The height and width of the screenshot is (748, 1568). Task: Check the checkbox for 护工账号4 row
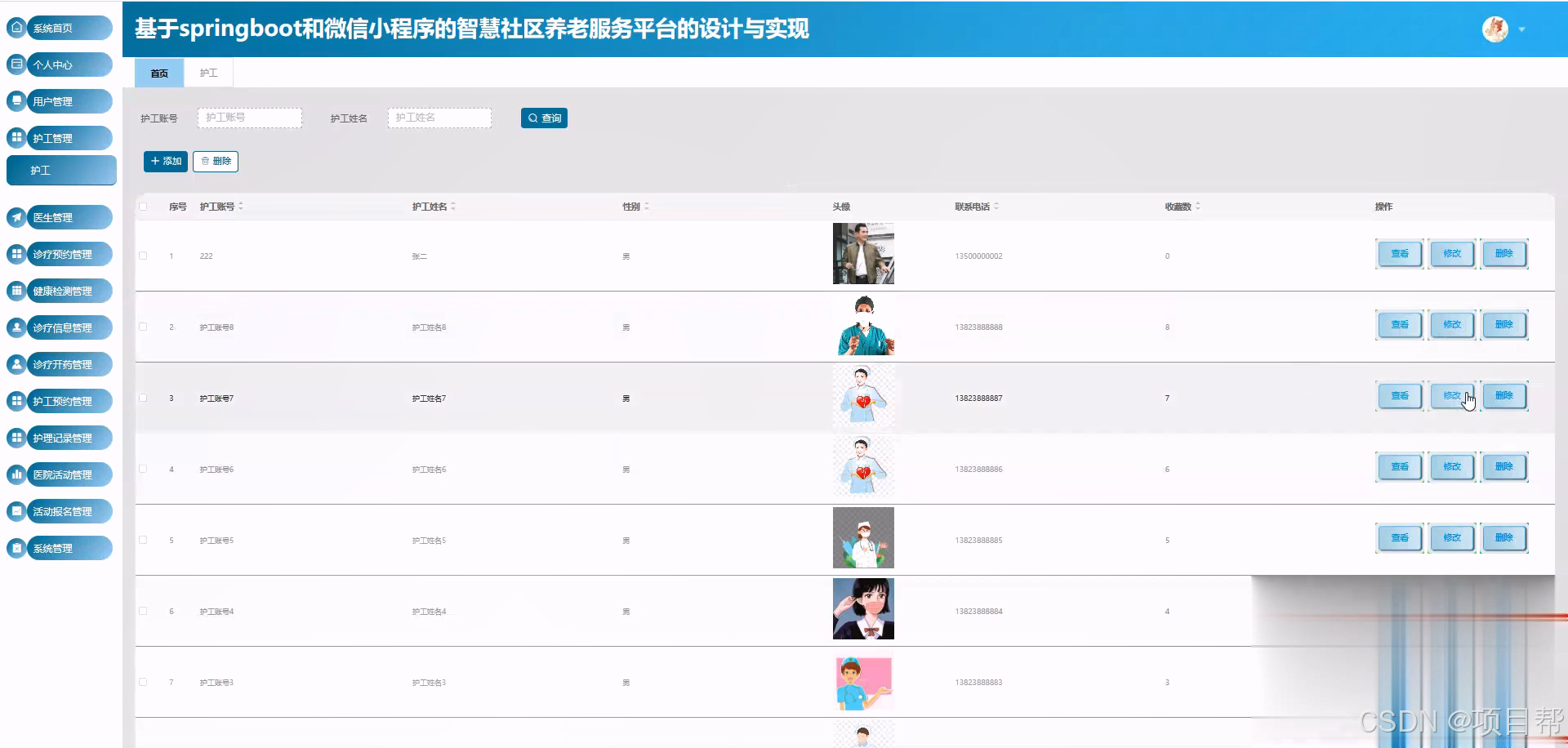(x=143, y=611)
